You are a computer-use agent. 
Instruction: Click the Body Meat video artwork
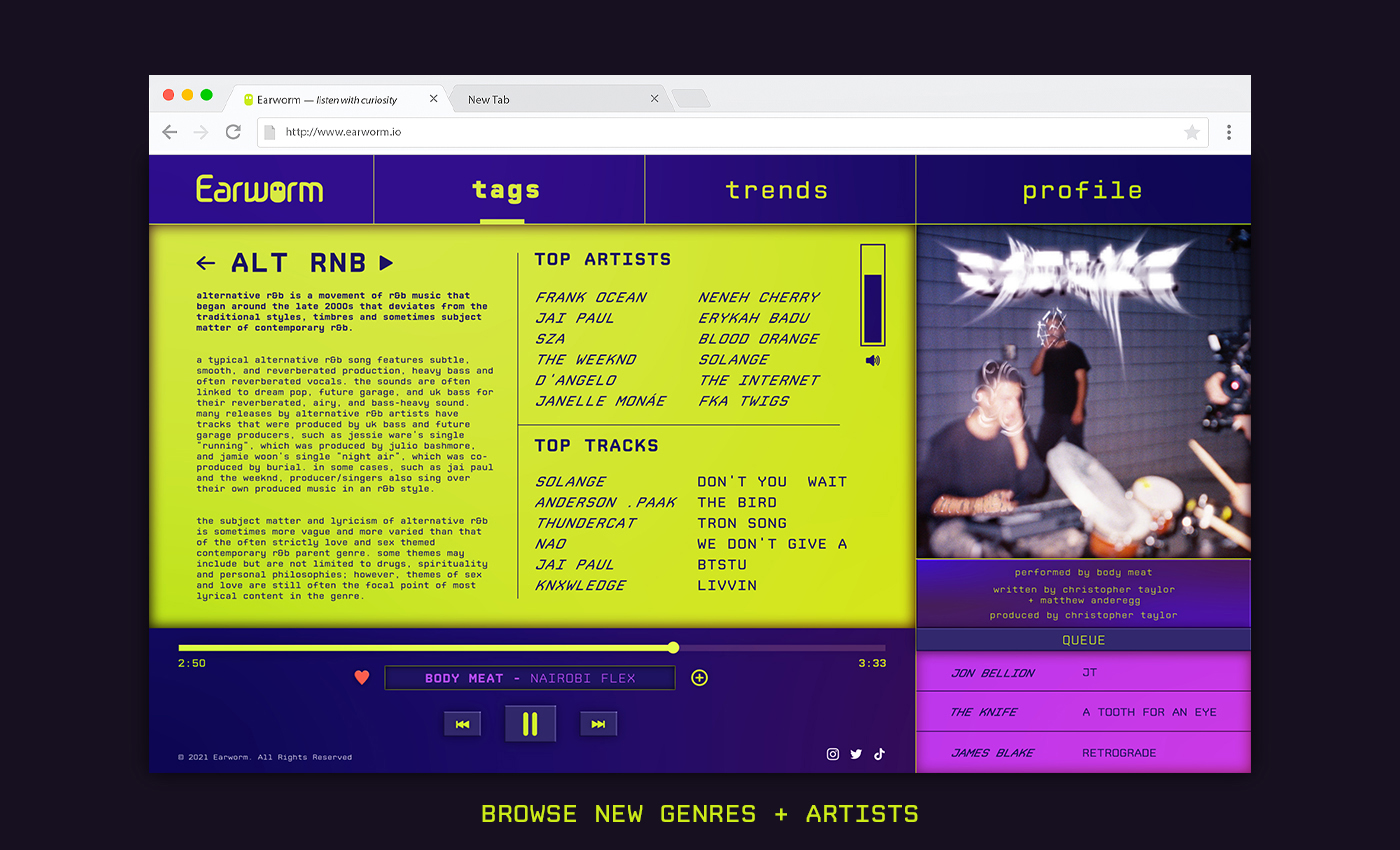(1083, 392)
